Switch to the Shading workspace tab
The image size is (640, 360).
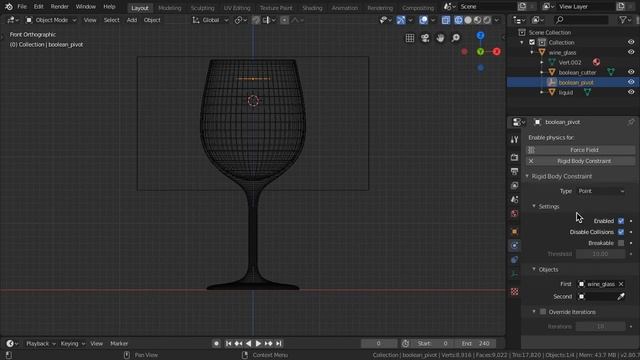tap(312, 8)
